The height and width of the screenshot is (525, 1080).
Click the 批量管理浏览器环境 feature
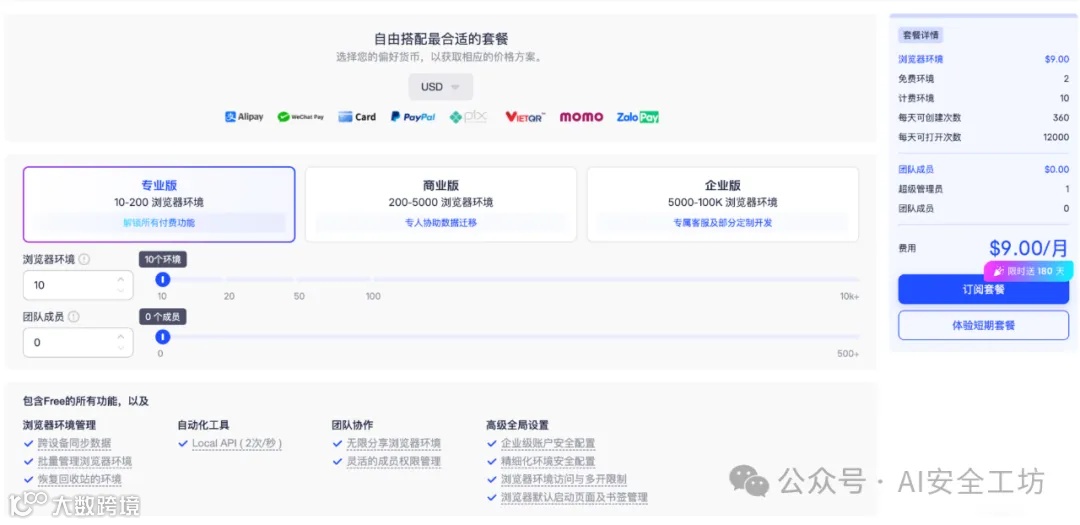[x=85, y=461]
